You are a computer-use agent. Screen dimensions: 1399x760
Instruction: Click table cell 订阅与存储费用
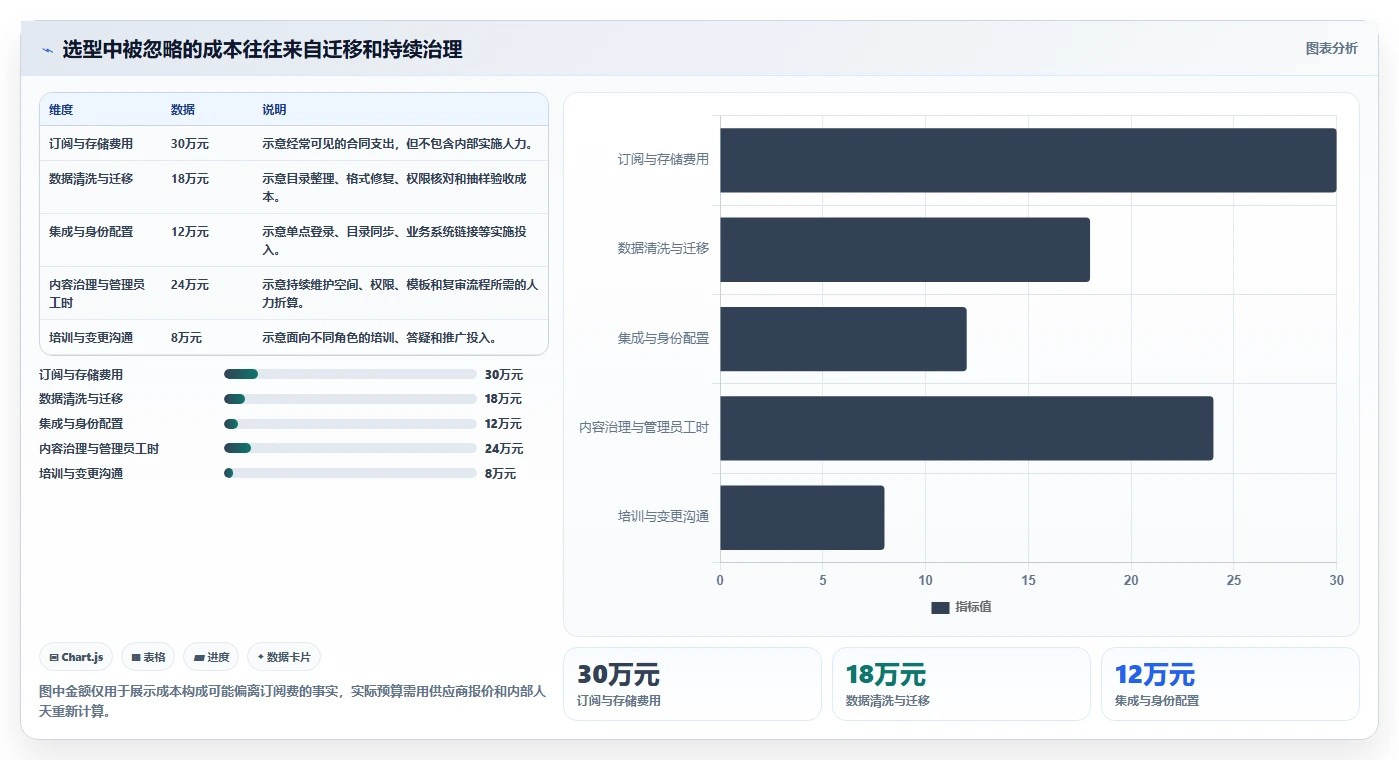pyautogui.click(x=91, y=144)
